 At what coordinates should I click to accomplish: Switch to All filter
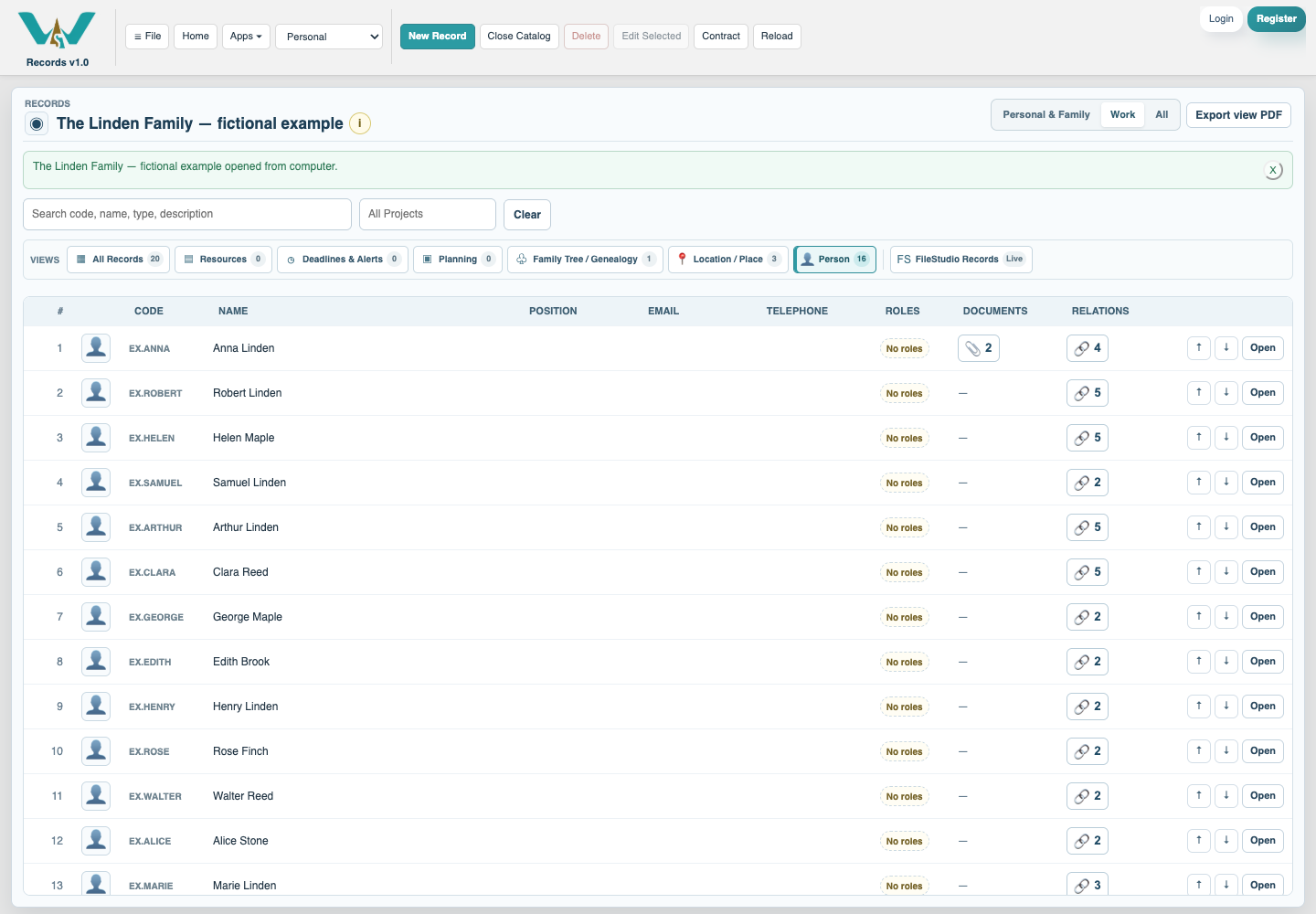1162,115
